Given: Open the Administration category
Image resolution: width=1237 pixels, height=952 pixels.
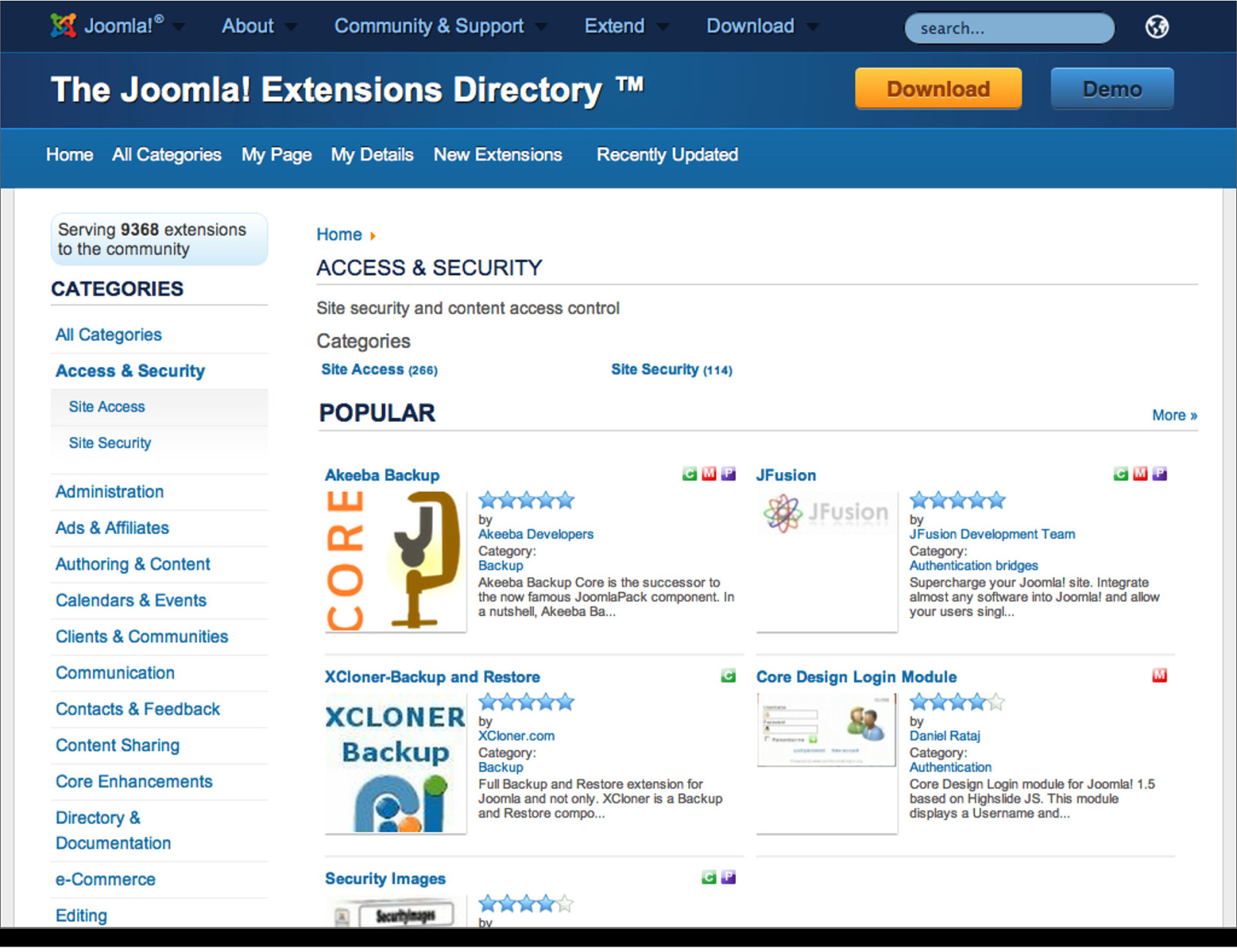Looking at the screenshot, I should (110, 491).
